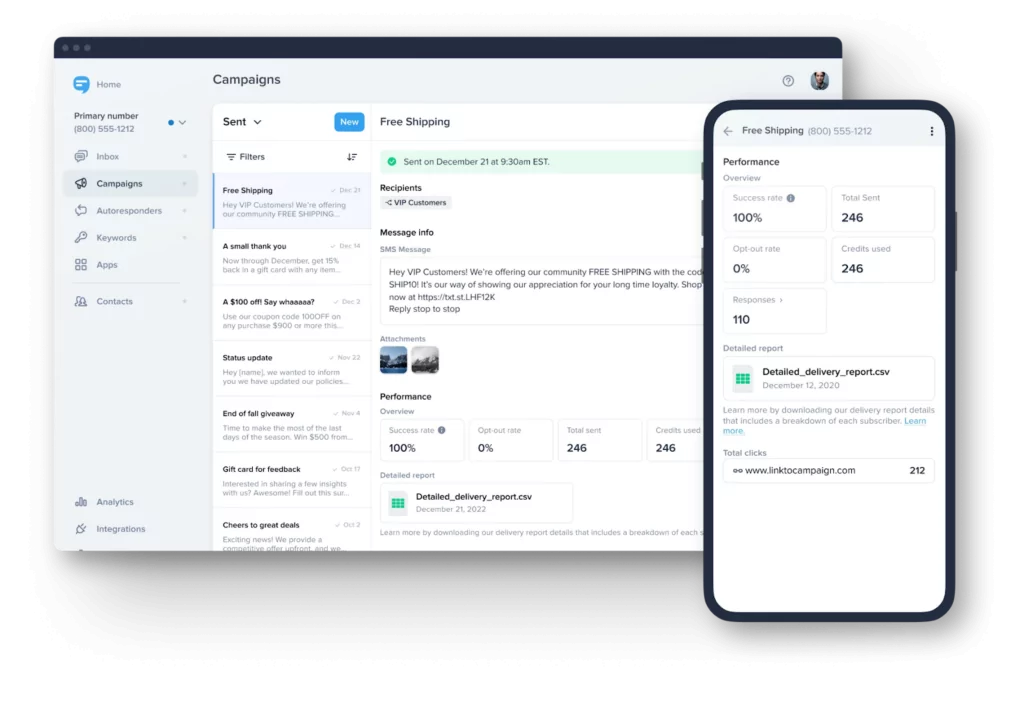Image resolution: width=1024 pixels, height=704 pixels.
Task: Go to Autoresponders in sidebar
Action: point(128,211)
